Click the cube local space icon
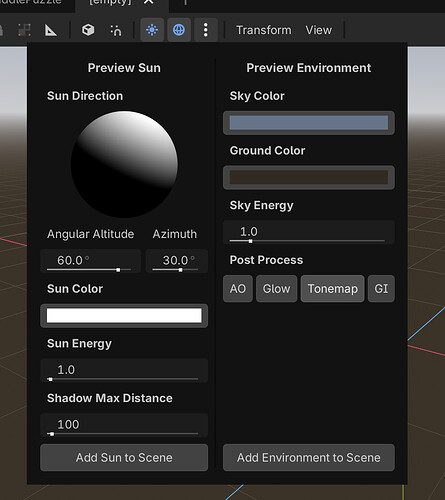 point(88,30)
